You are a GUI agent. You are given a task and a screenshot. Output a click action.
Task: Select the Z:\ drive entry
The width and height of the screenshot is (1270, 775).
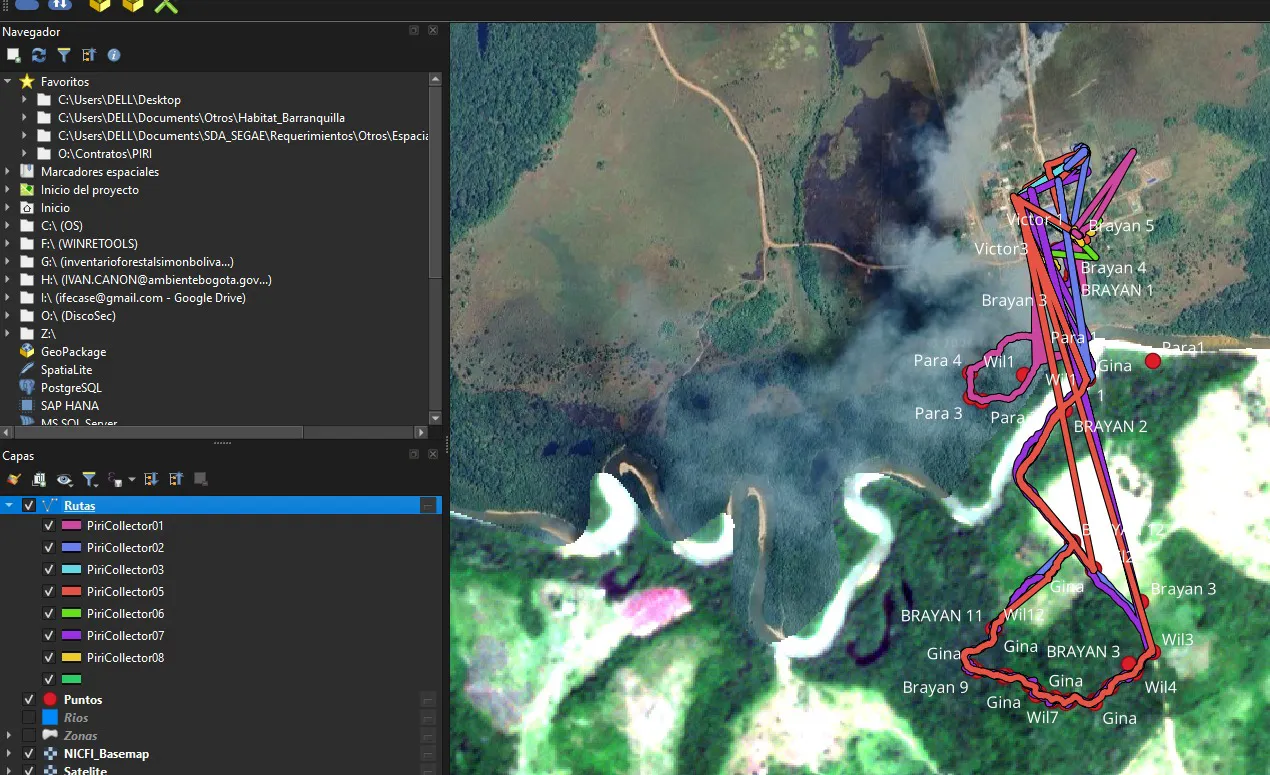coord(48,334)
